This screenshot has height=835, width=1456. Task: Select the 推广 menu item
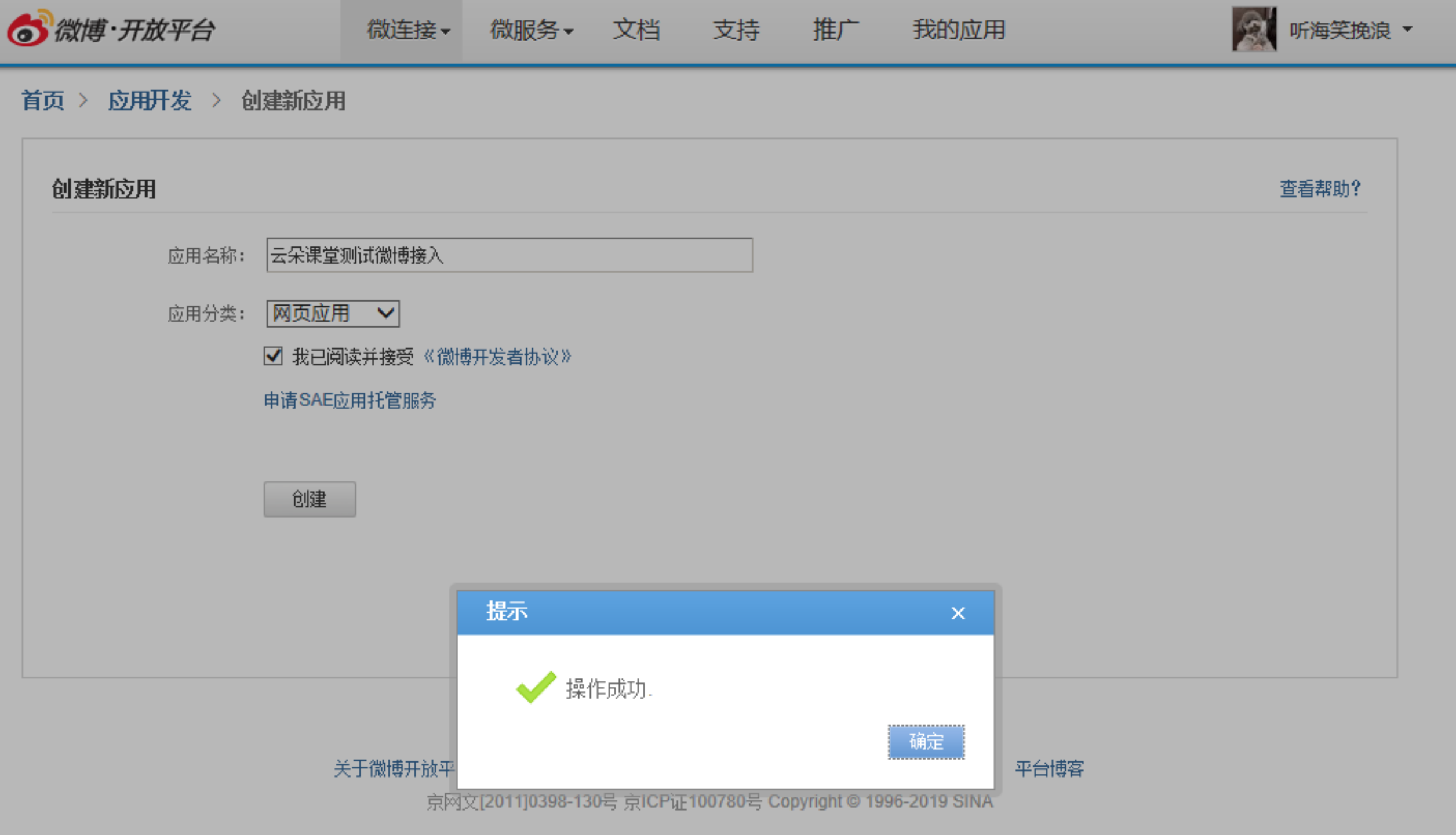835,30
